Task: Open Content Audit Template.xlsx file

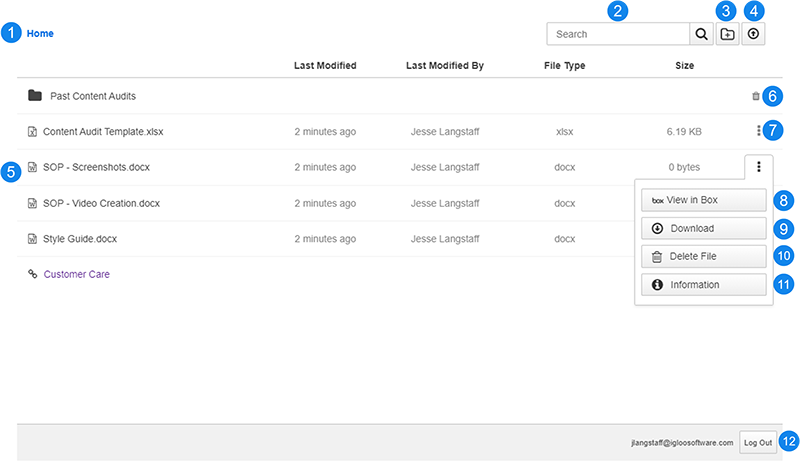Action: click(x=103, y=132)
